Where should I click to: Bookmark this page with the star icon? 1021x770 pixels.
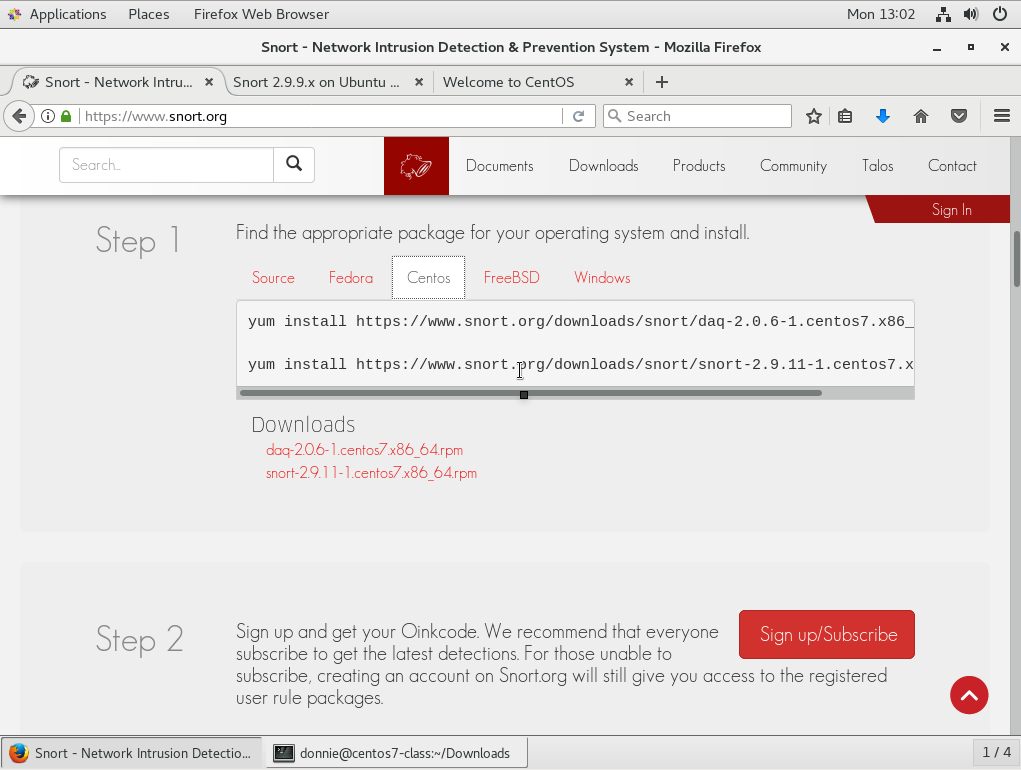[x=813, y=117]
